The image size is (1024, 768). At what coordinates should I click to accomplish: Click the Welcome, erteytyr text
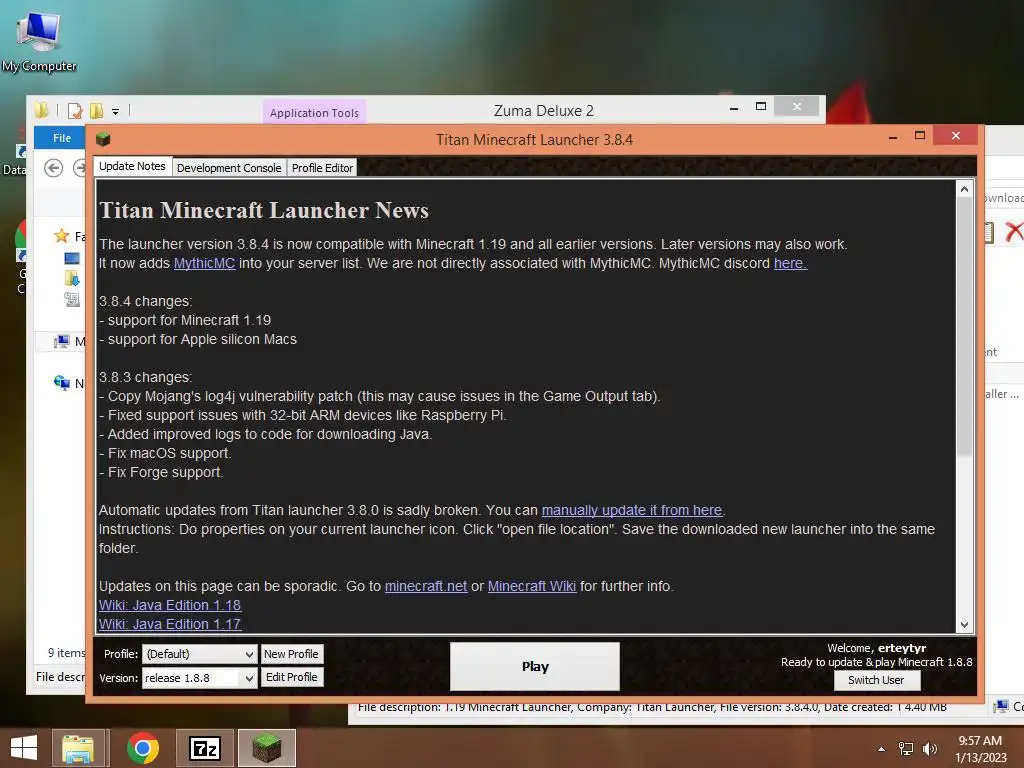point(876,648)
